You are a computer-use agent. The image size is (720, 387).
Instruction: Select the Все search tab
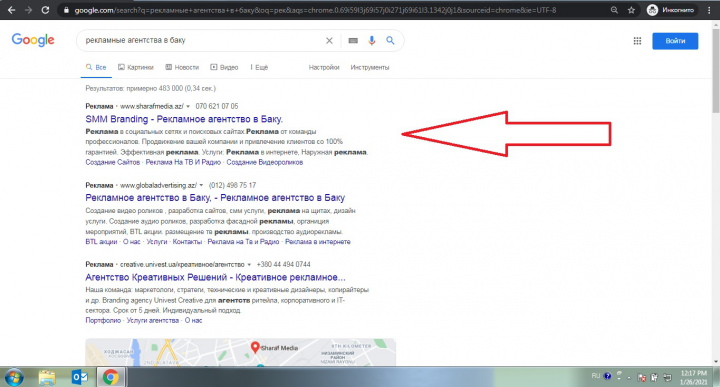96,67
